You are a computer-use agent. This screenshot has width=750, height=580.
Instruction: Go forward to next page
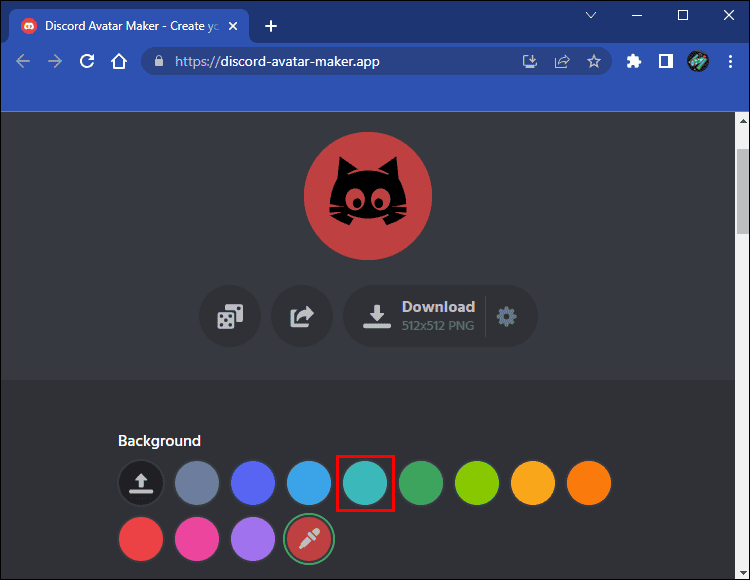(x=55, y=61)
